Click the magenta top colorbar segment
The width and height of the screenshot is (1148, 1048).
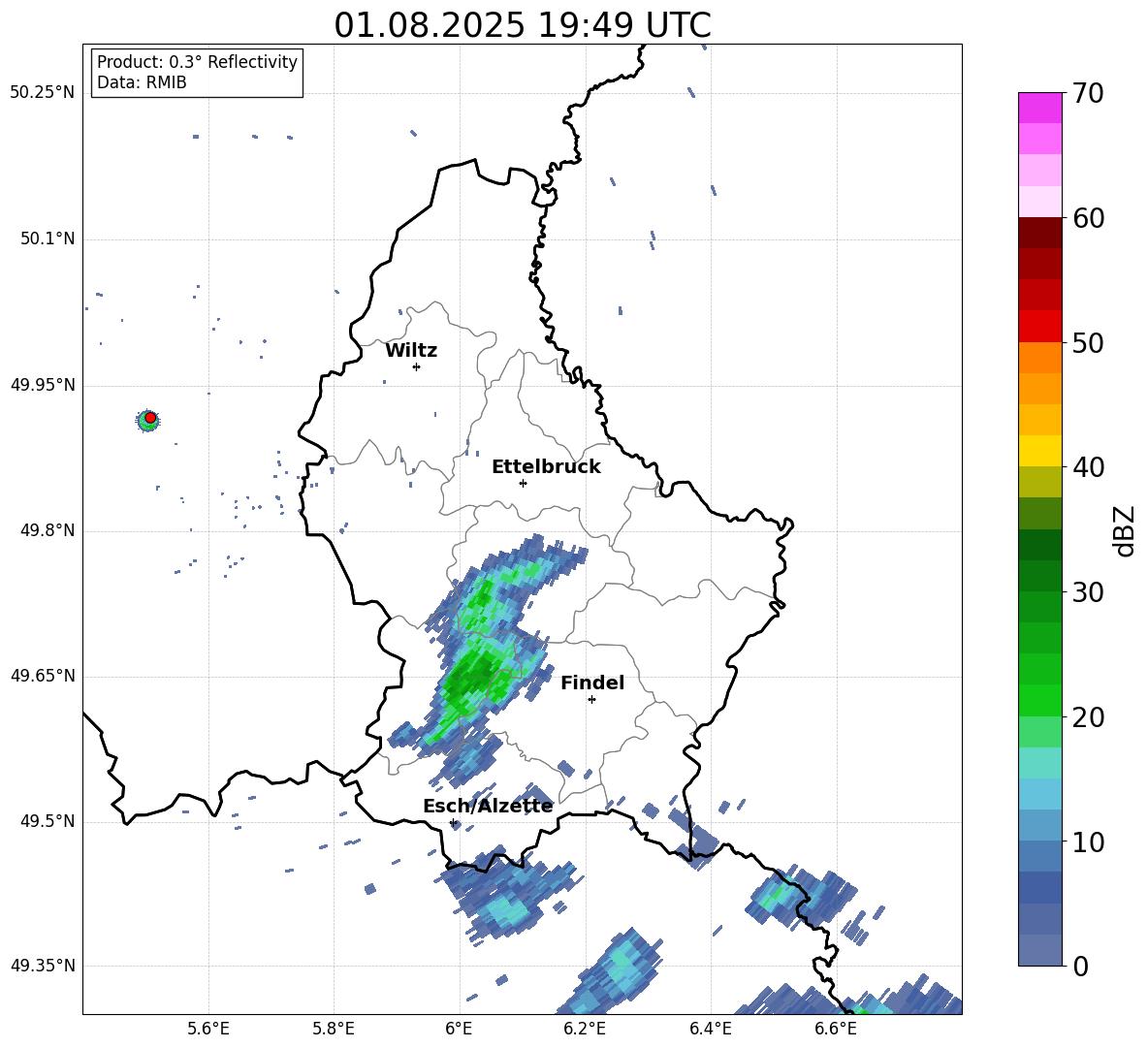coord(1039,108)
